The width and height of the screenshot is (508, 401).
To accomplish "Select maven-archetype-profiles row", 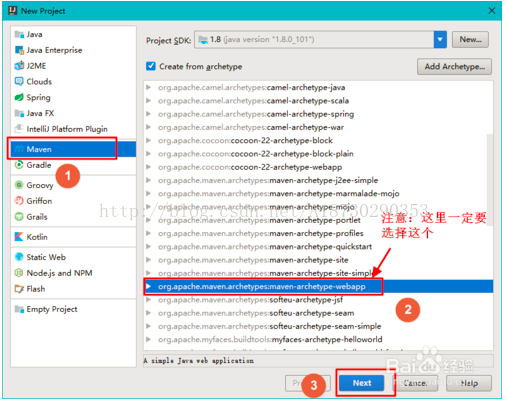I will pos(318,233).
